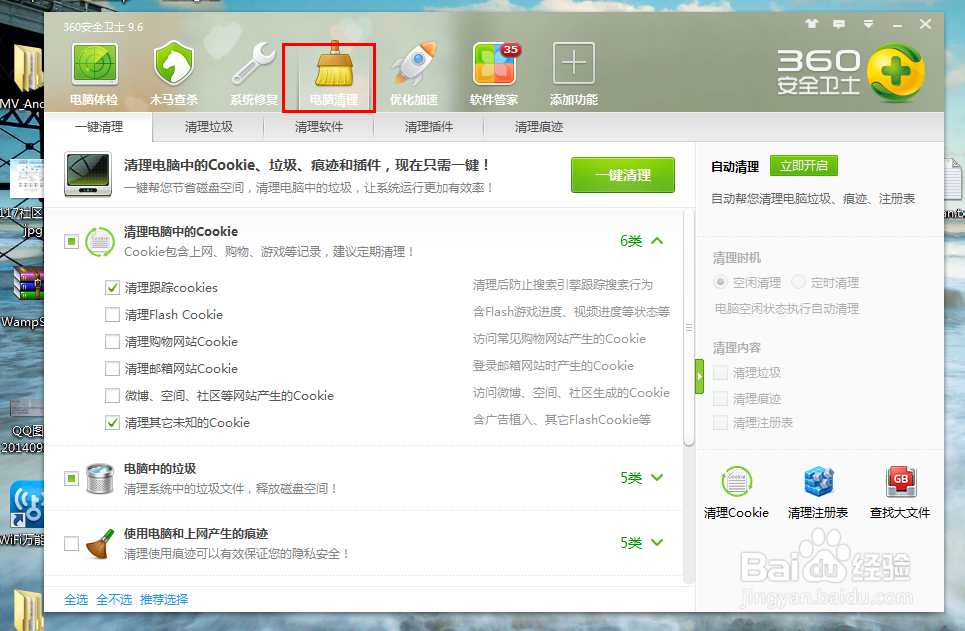Open the main menu triangle in title bar
The height and width of the screenshot is (631, 965).
[x=868, y=24]
